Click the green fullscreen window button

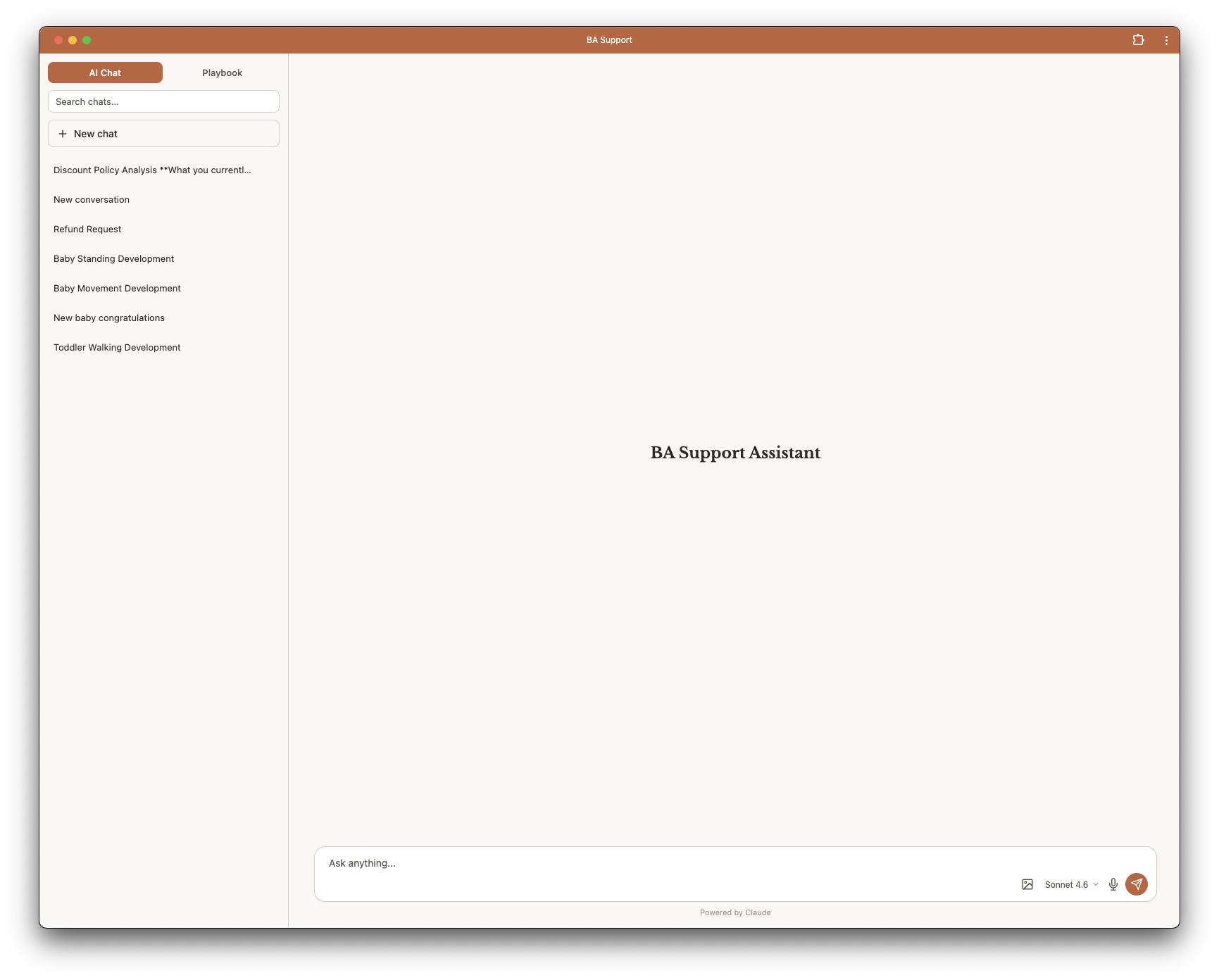(87, 40)
